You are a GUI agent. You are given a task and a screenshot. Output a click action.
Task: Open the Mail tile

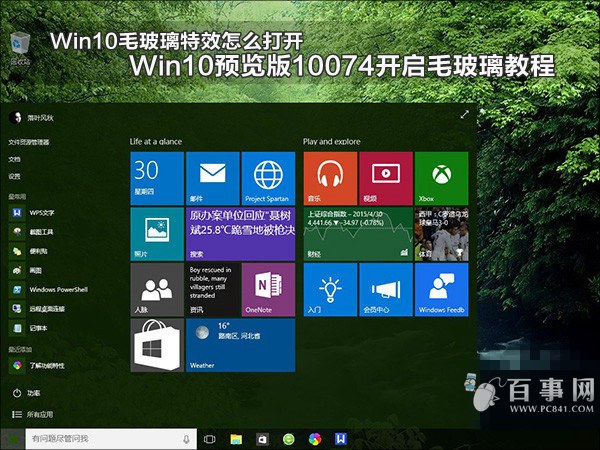[x=212, y=178]
